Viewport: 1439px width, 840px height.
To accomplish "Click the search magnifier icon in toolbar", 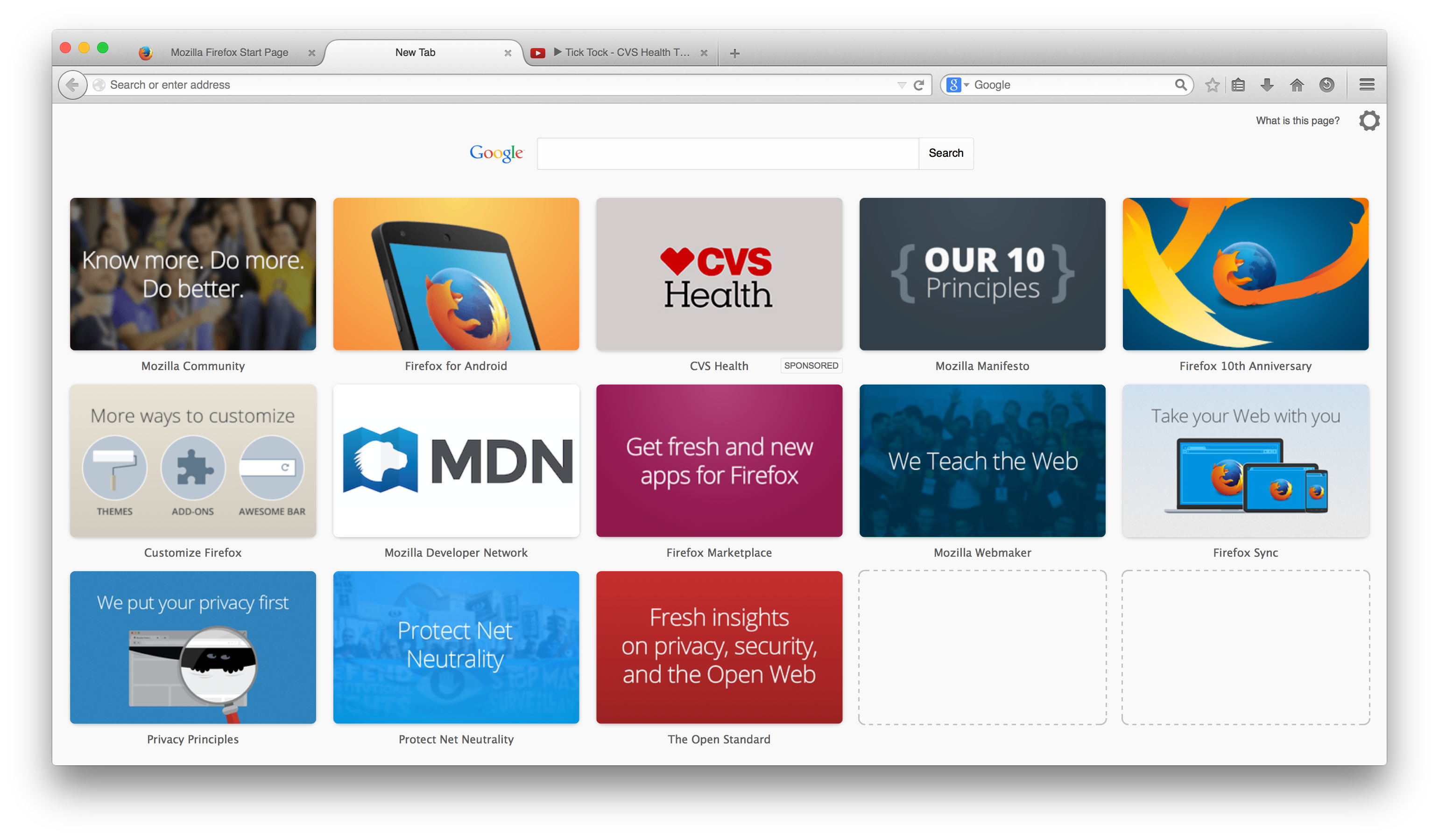I will 1180,85.
